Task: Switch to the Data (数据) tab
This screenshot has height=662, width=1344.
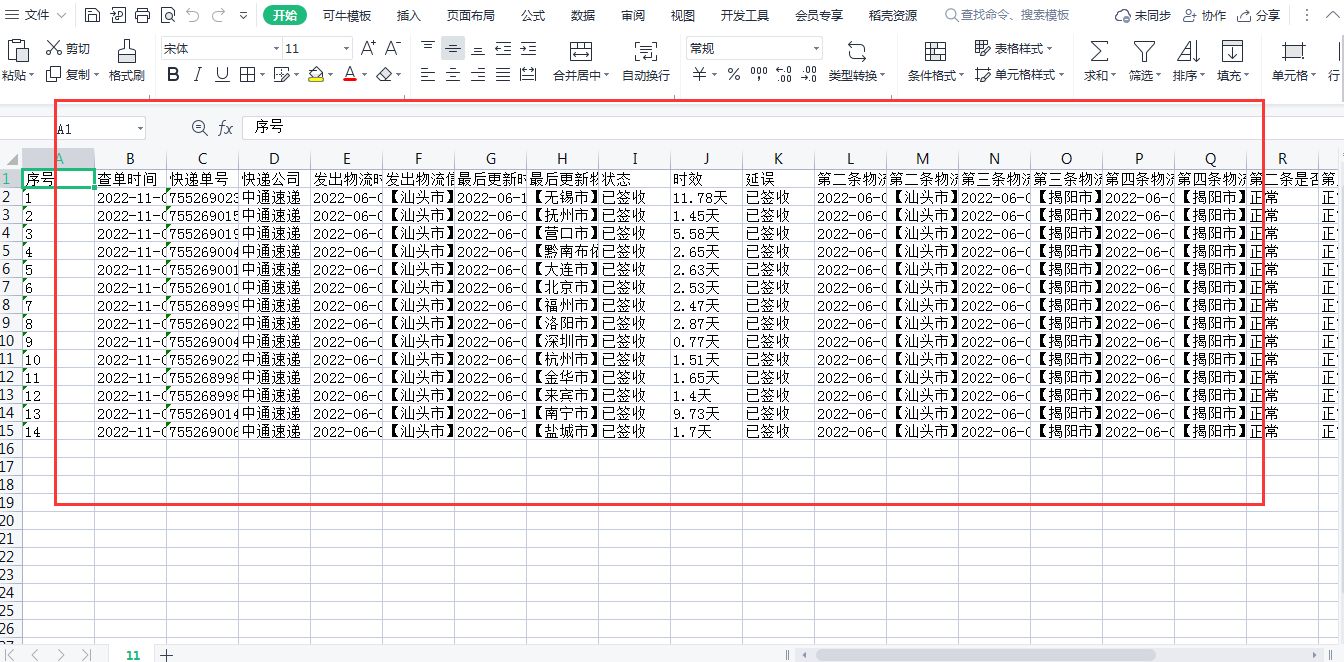Action: 583,15
